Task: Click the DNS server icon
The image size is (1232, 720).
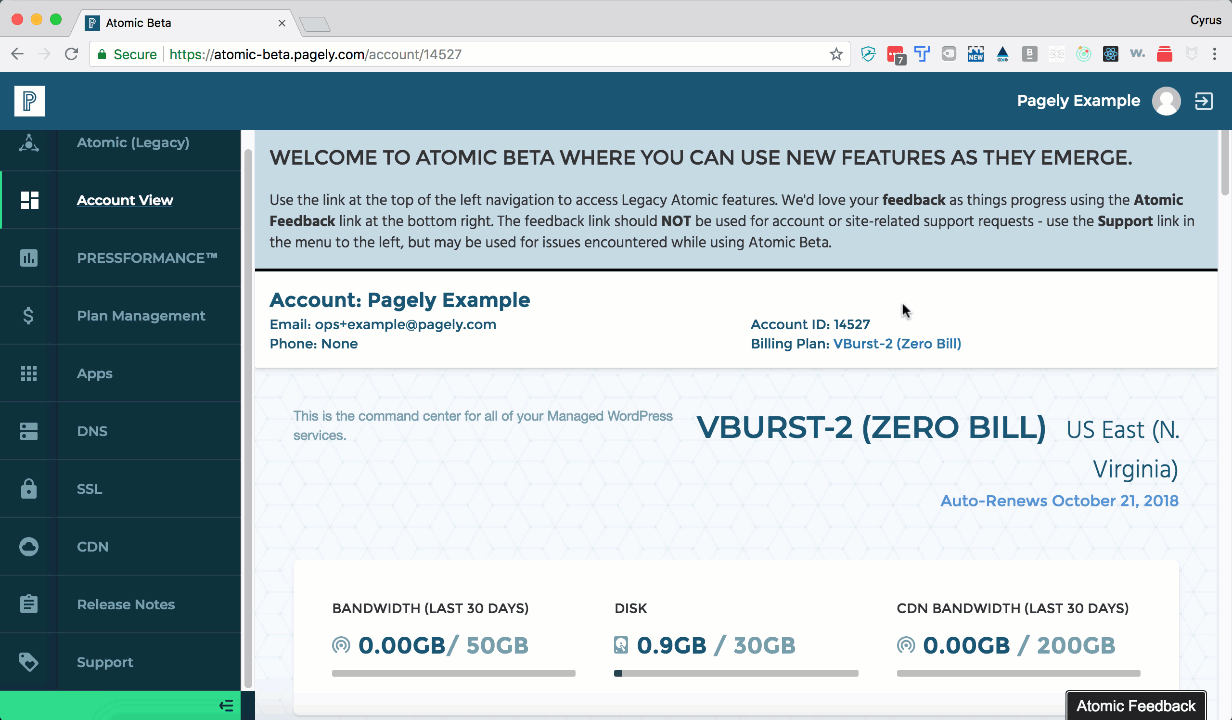Action: click(x=29, y=431)
